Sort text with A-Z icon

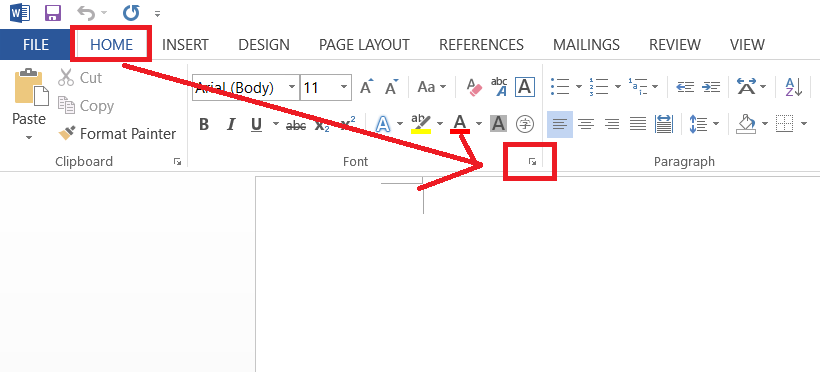[793, 87]
